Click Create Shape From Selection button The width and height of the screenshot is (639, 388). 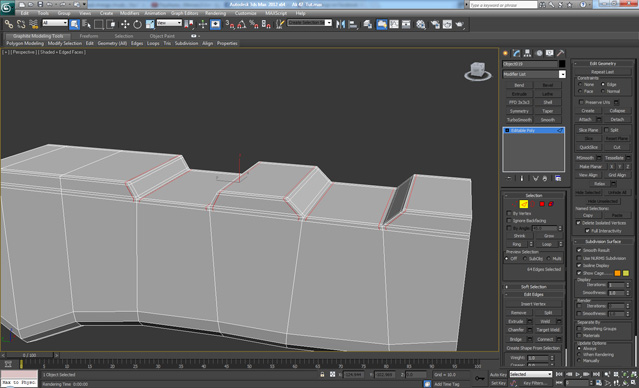click(533, 348)
